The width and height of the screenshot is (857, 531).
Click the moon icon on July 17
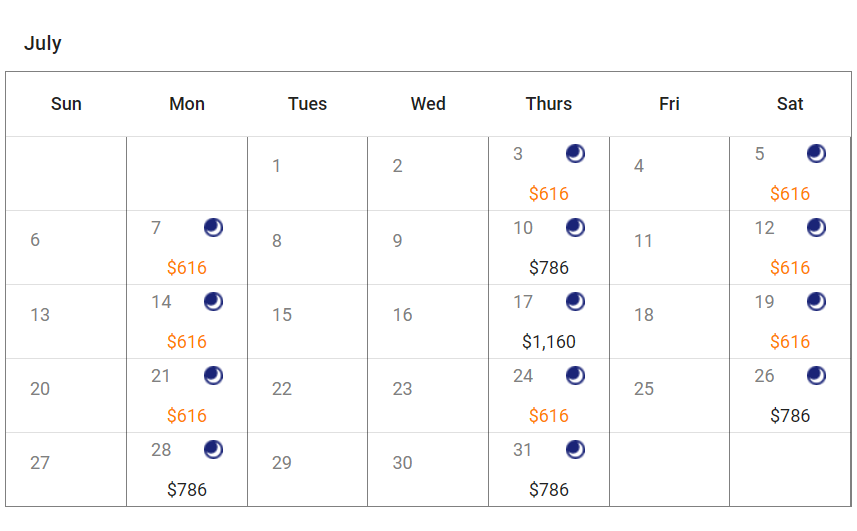pos(575,302)
